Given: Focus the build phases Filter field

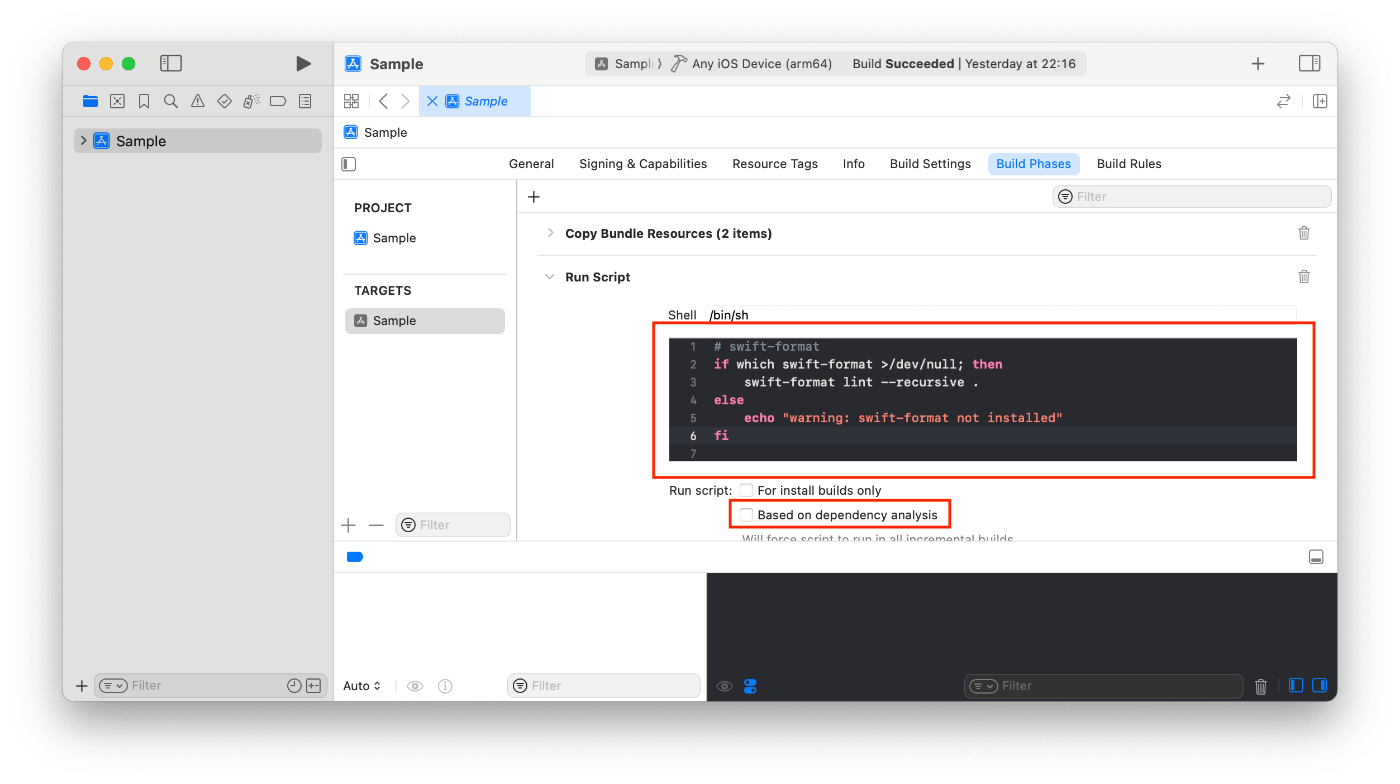Looking at the screenshot, I should 1192,197.
